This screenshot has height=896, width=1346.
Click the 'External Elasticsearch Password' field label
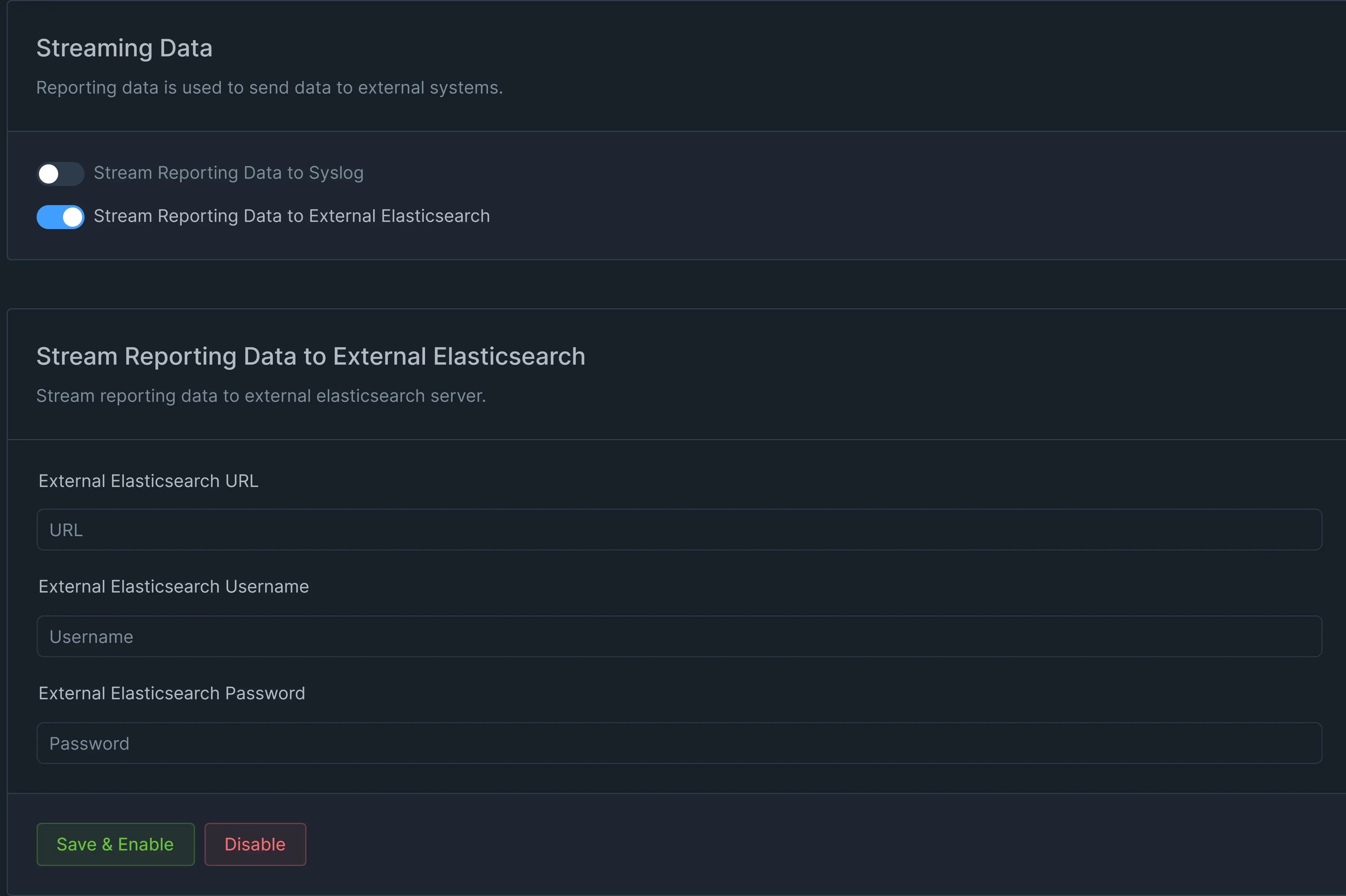tap(172, 693)
